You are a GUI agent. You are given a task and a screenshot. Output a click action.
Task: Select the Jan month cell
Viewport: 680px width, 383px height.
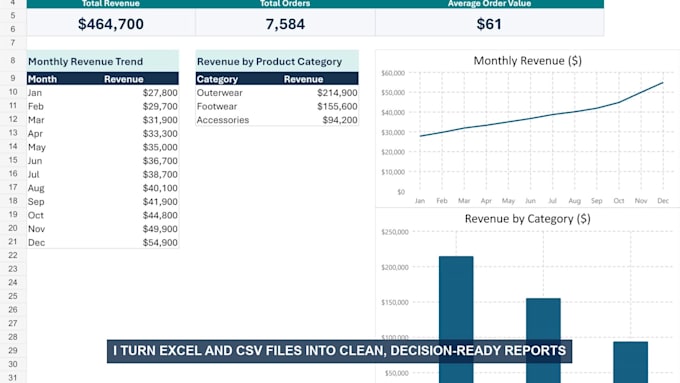point(35,93)
